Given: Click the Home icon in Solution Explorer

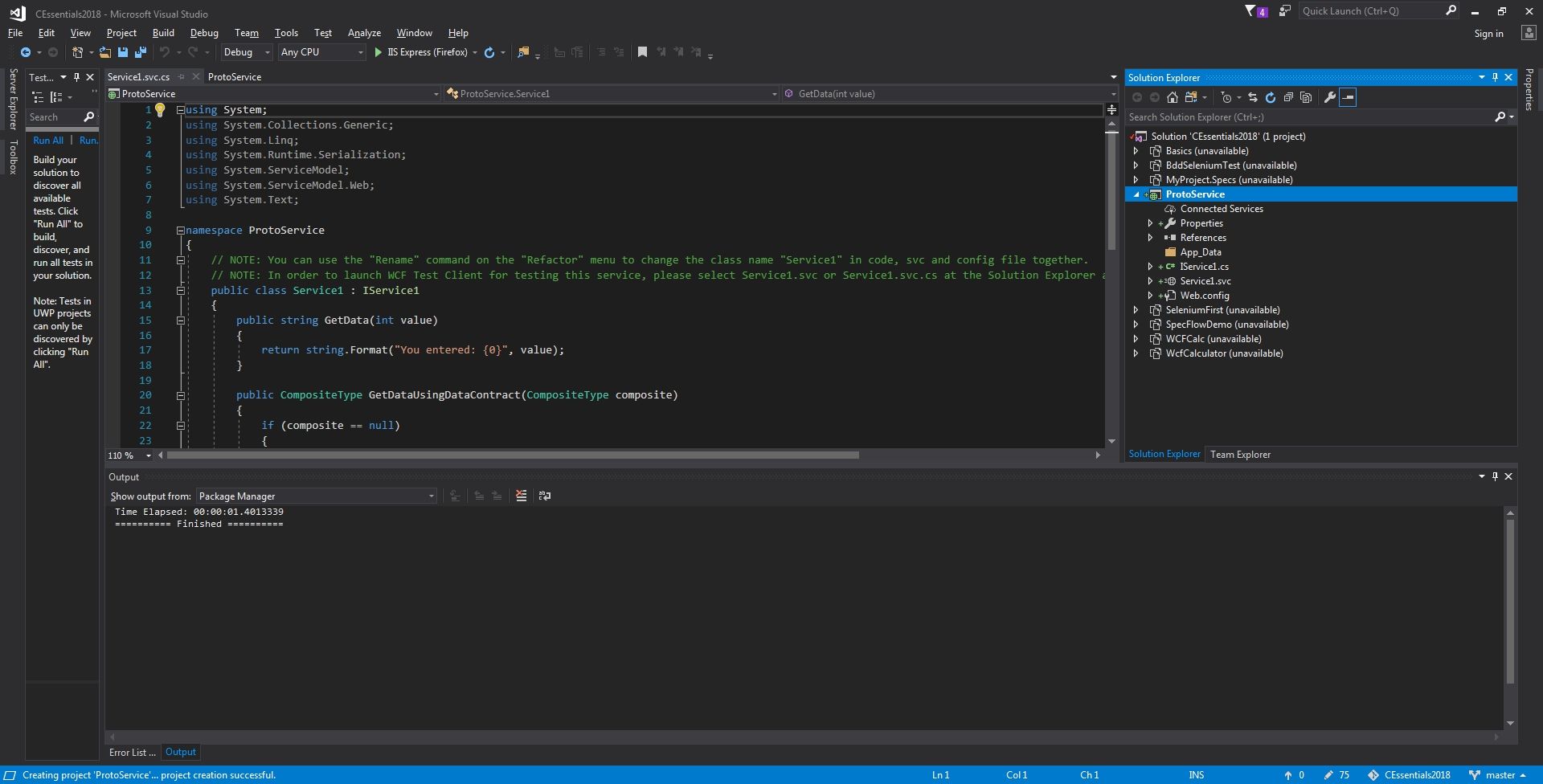Looking at the screenshot, I should click(1173, 97).
